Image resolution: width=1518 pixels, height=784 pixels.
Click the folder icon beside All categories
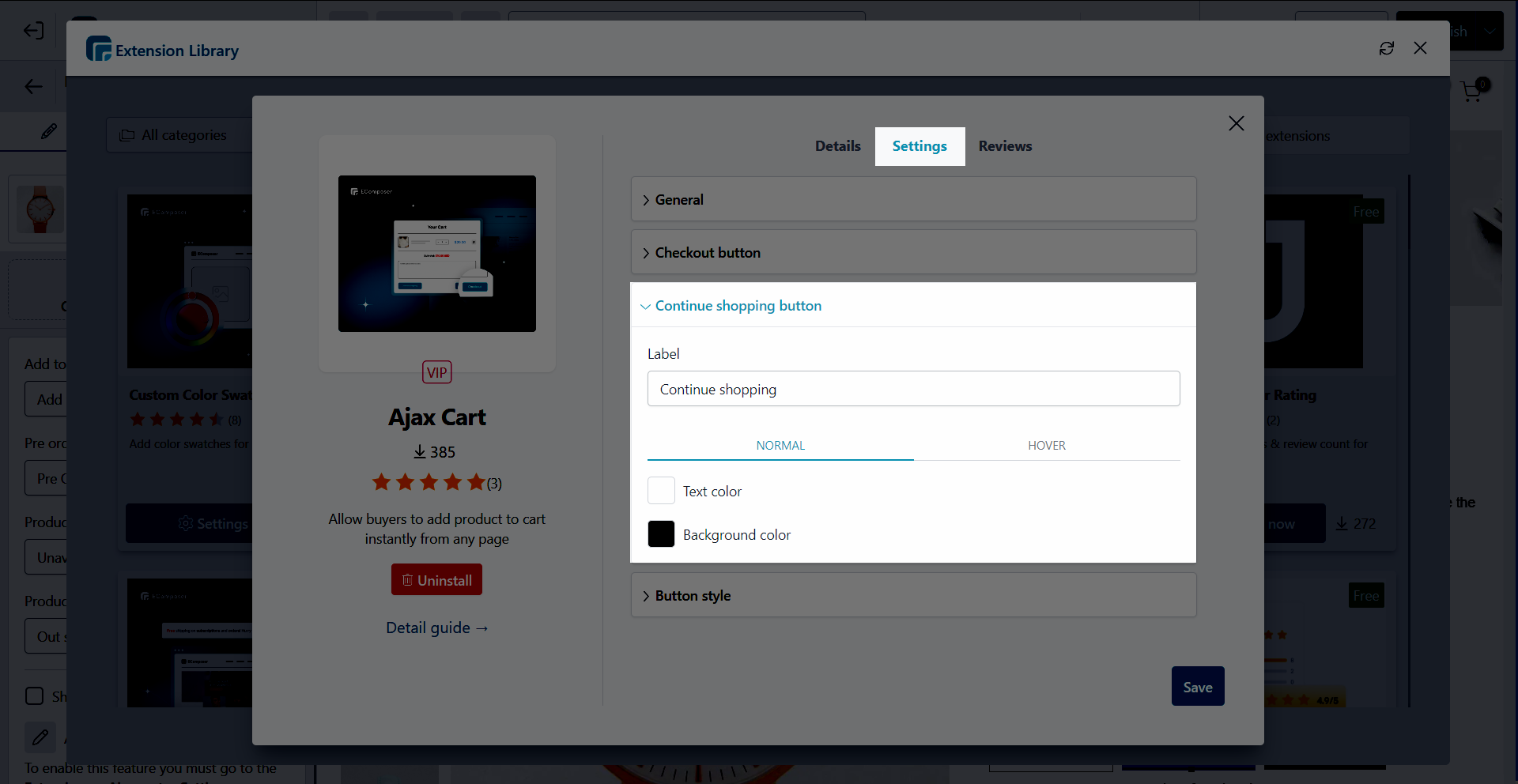point(127,135)
